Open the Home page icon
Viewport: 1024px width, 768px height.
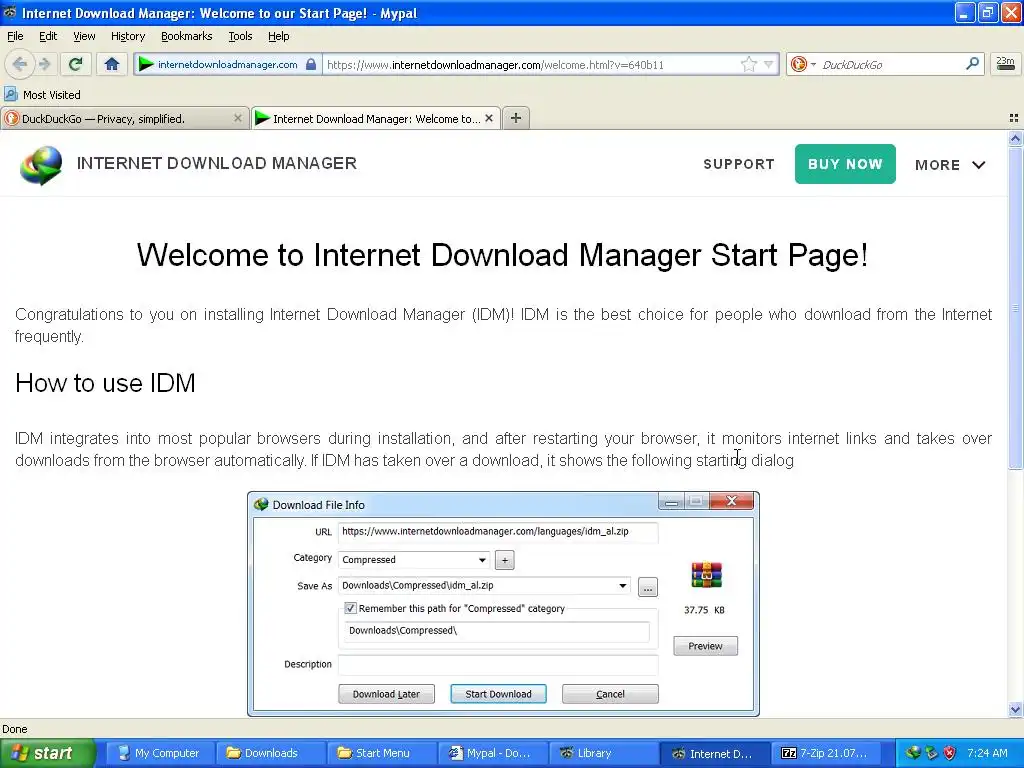tap(112, 64)
